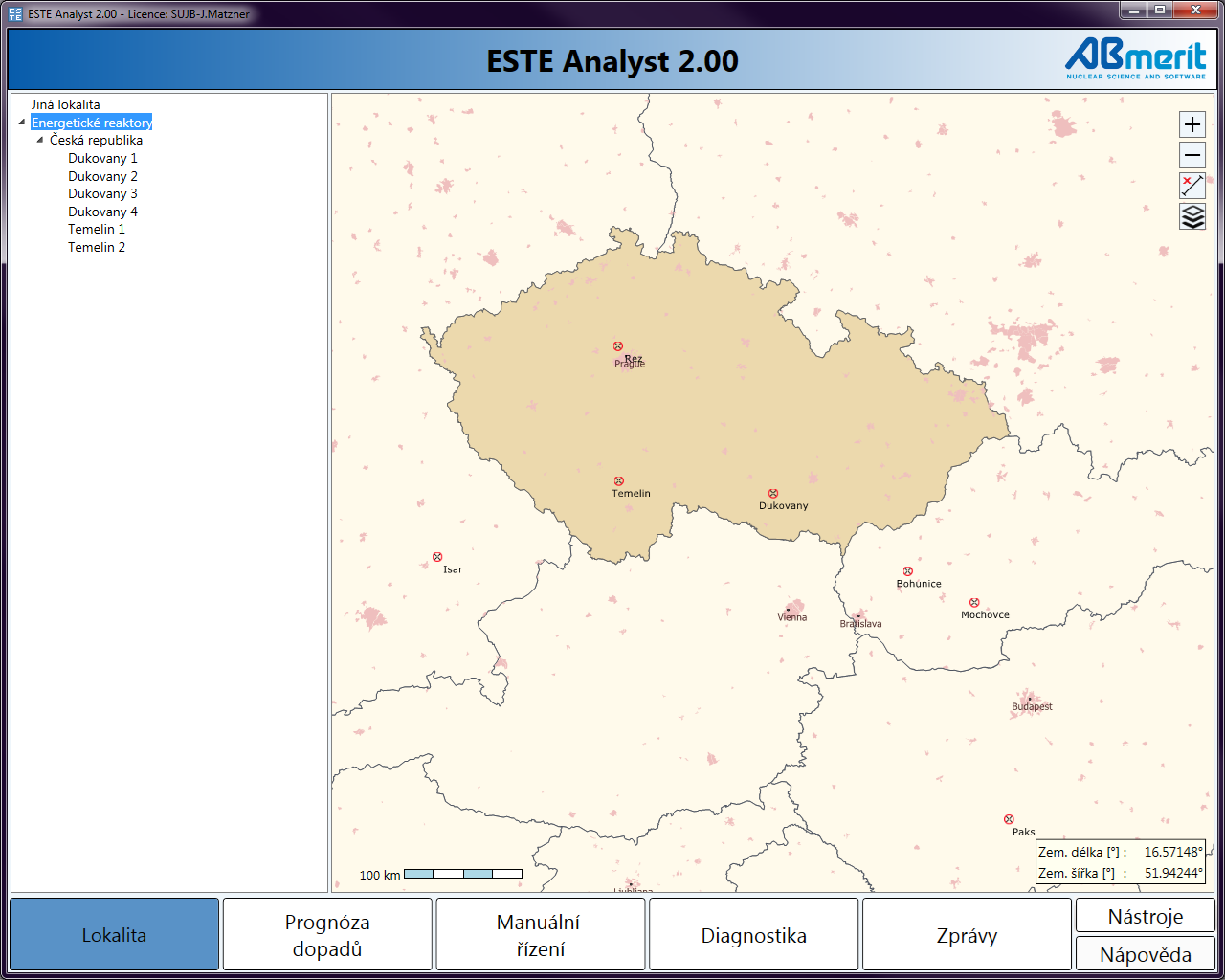Open the Zprávy tab
The image size is (1225, 980).
pos(967,934)
